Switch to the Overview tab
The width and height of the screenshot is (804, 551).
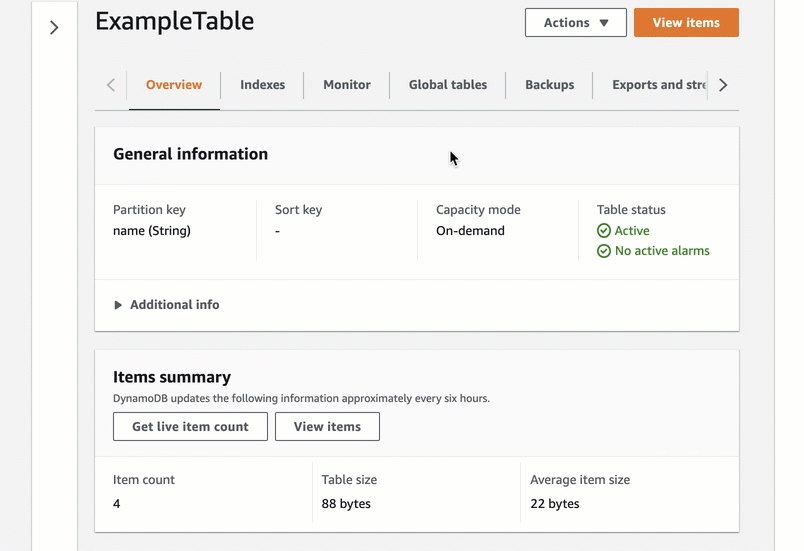click(x=174, y=85)
